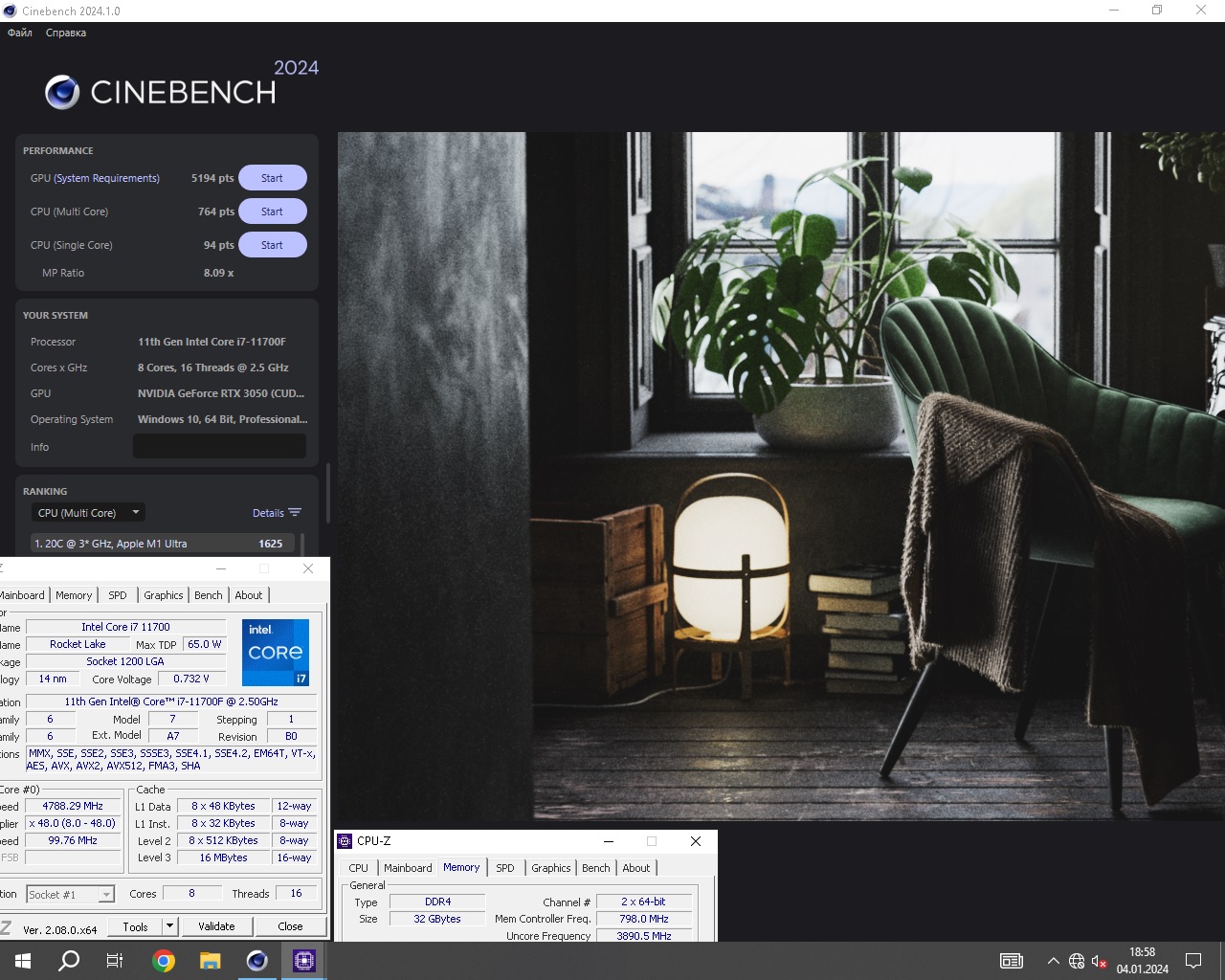Click the Validate button in CPU-Z

(216, 926)
